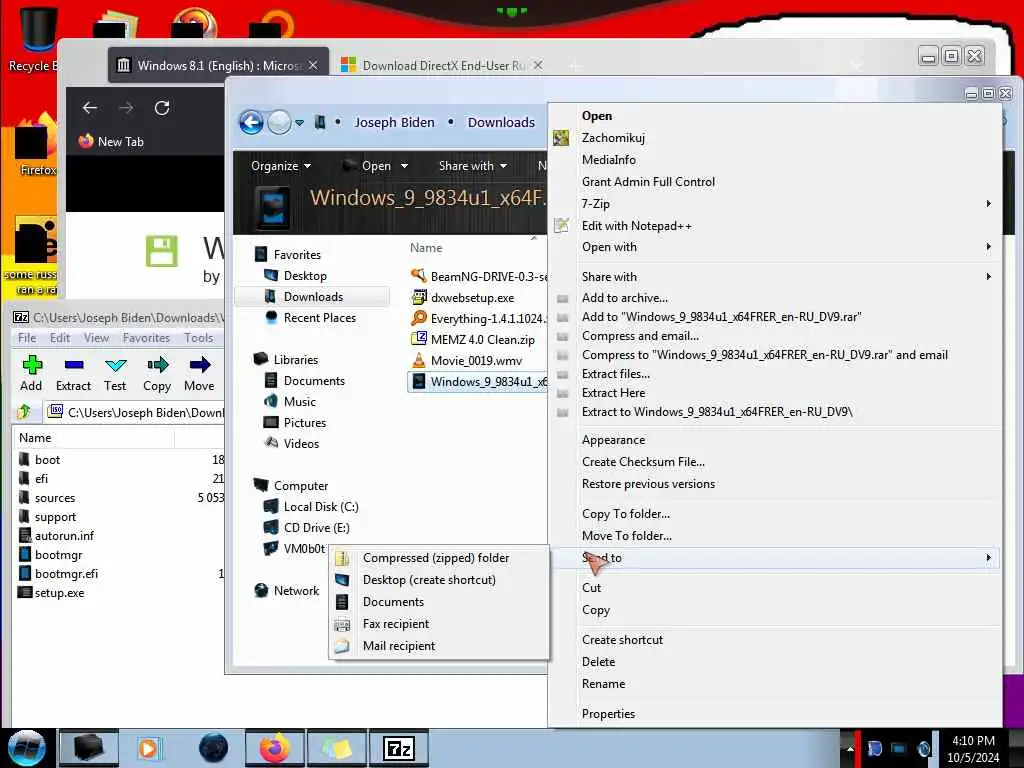This screenshot has width=1024, height=768.
Task: Switch to Download DirectX End-User tab
Action: (441, 65)
